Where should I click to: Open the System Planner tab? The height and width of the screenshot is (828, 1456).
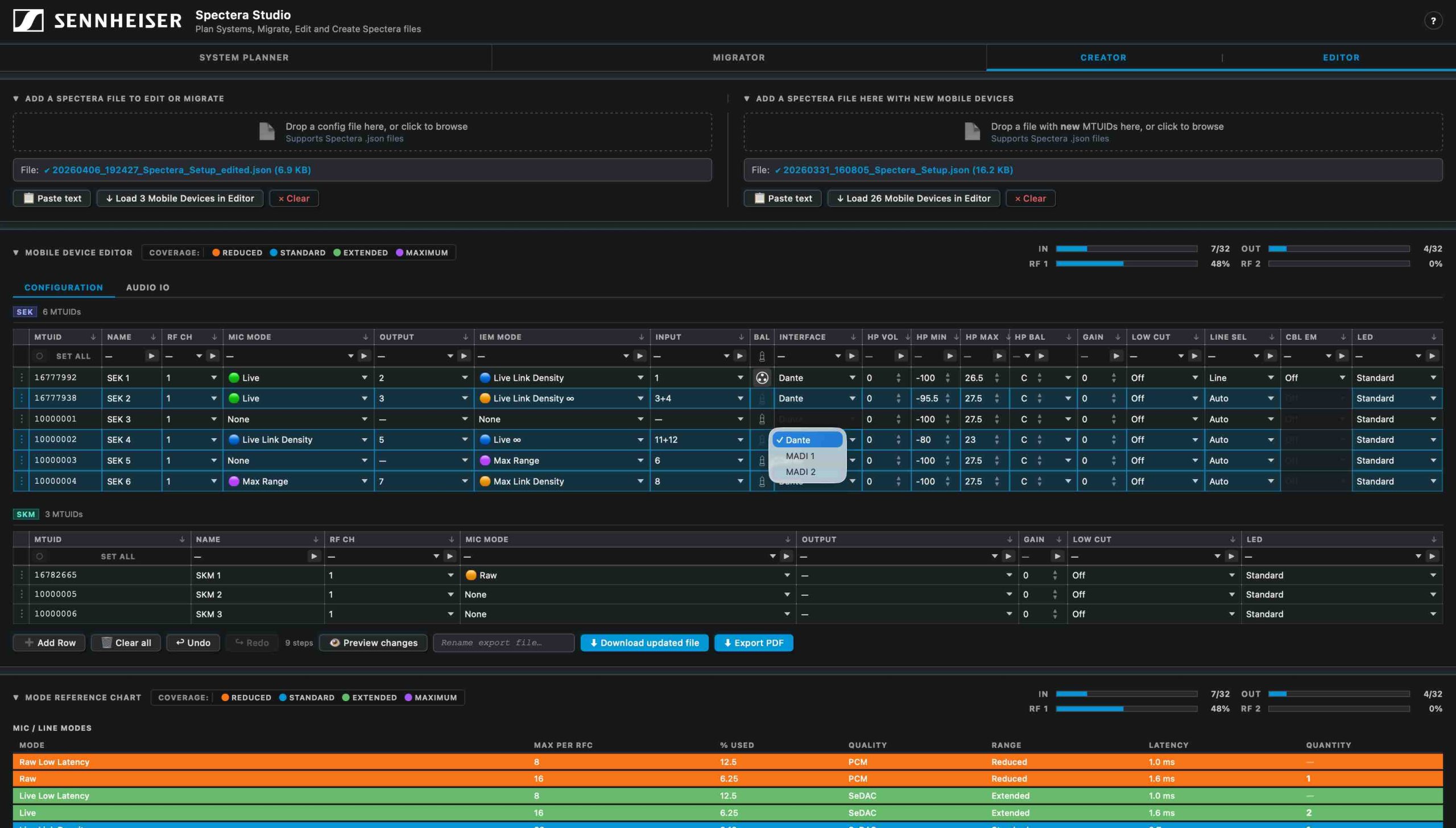point(244,57)
